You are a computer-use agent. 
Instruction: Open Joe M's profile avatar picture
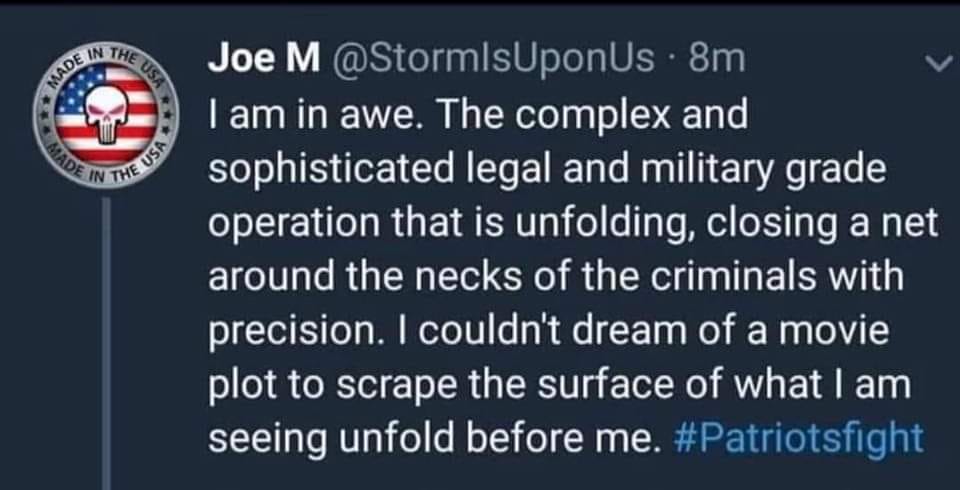tap(106, 115)
